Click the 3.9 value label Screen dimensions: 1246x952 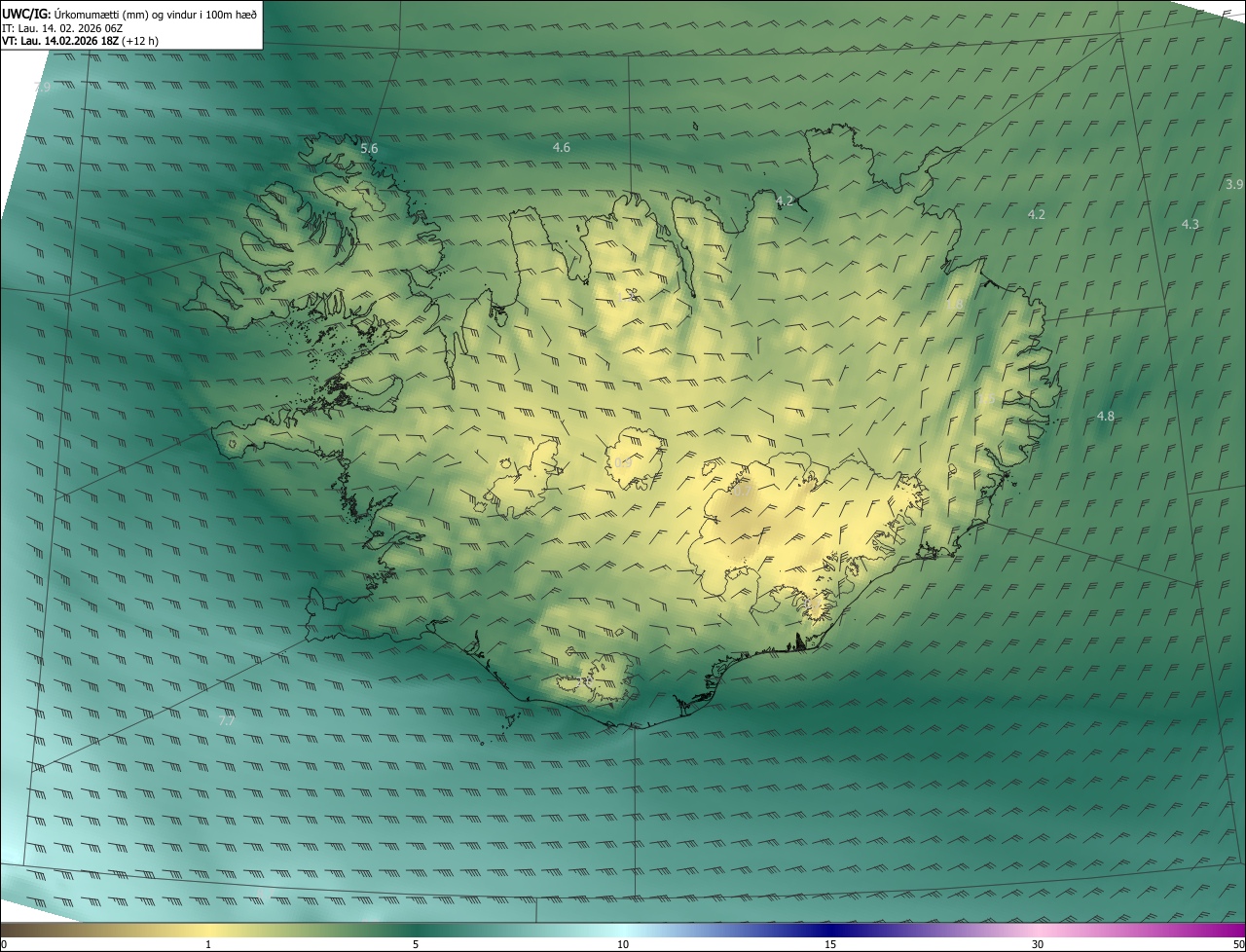pyautogui.click(x=1234, y=184)
